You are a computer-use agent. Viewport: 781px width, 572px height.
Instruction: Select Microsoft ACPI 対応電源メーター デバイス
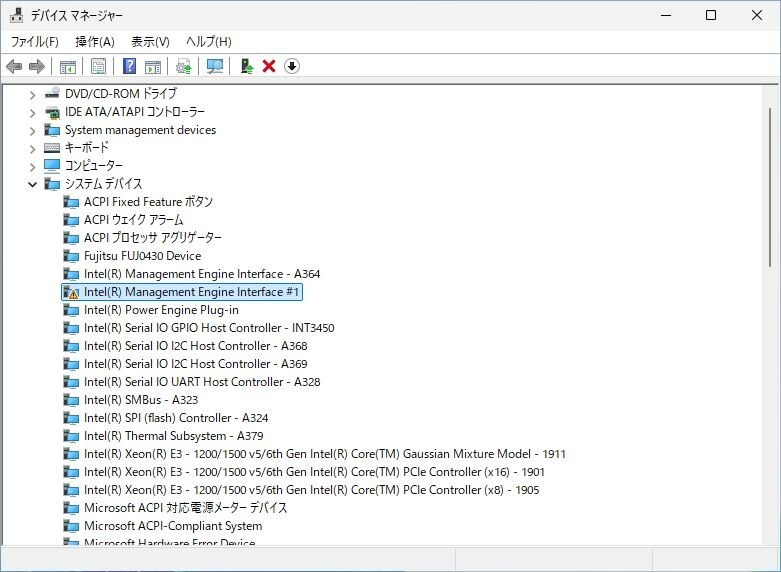185,508
